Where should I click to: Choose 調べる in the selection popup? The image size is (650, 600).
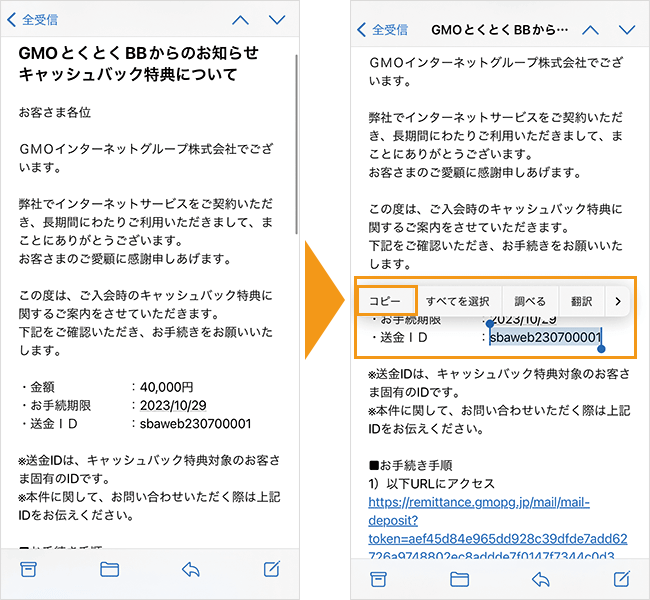[530, 301]
